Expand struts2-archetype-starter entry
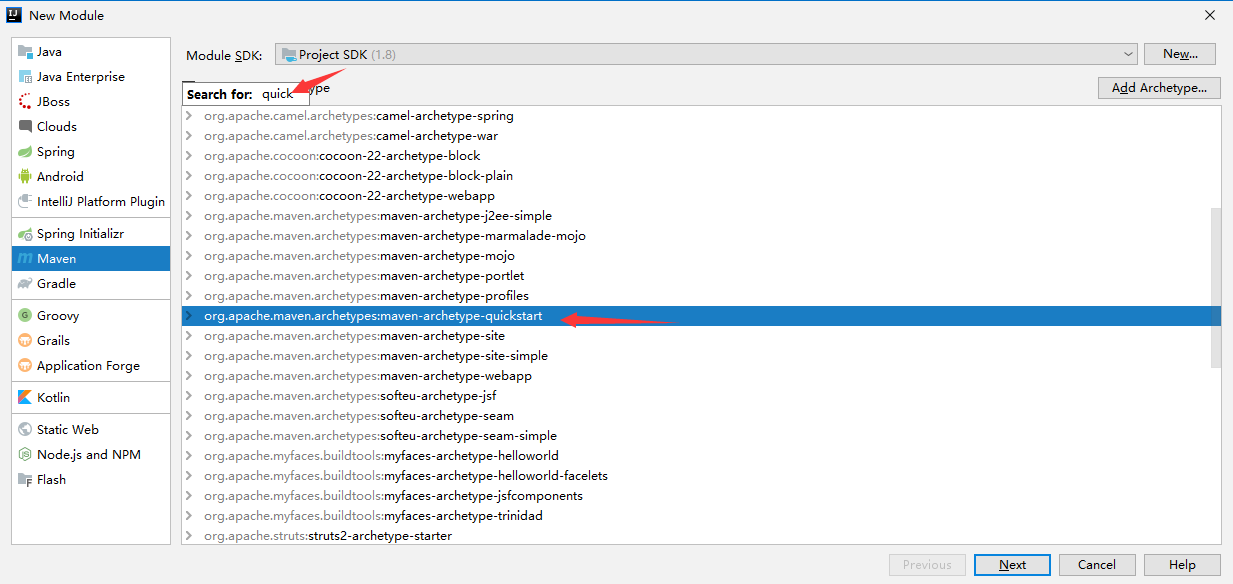Viewport: 1233px width, 584px height. pyautogui.click(x=190, y=536)
